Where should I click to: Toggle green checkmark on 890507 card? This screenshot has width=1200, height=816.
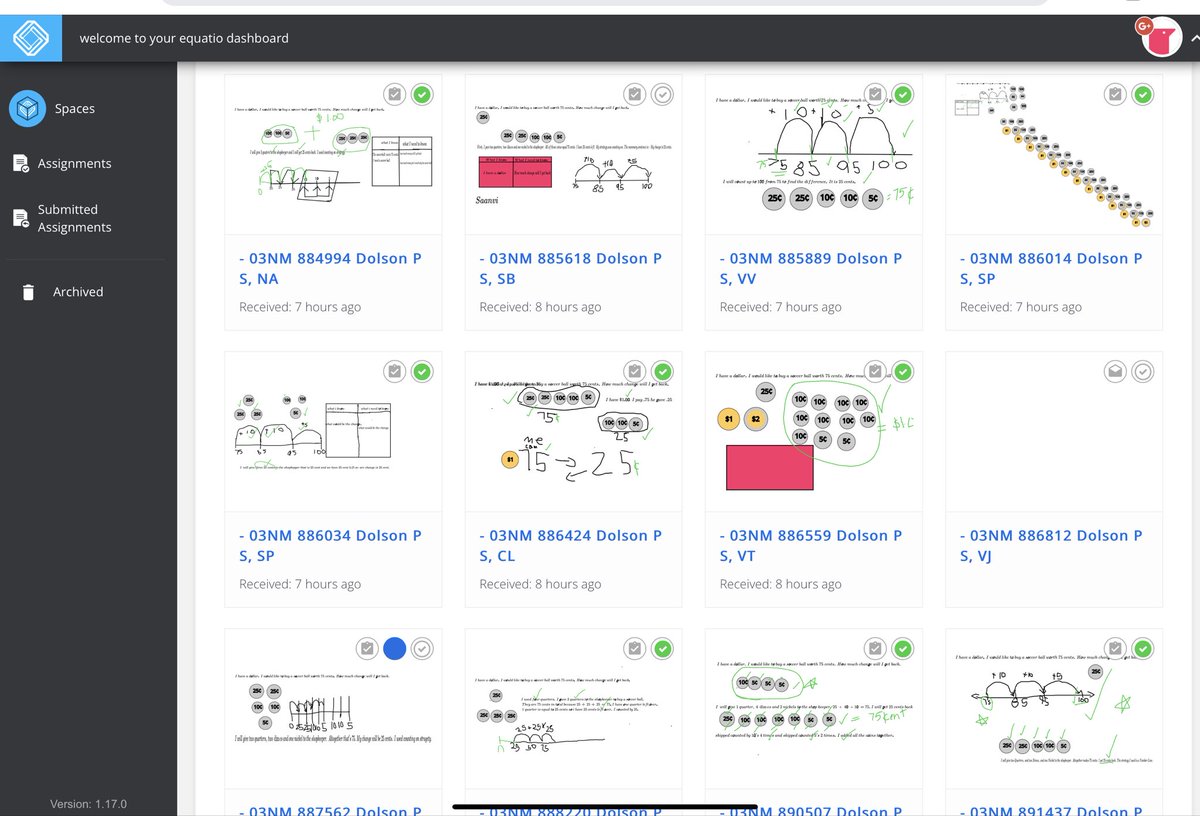(x=903, y=649)
